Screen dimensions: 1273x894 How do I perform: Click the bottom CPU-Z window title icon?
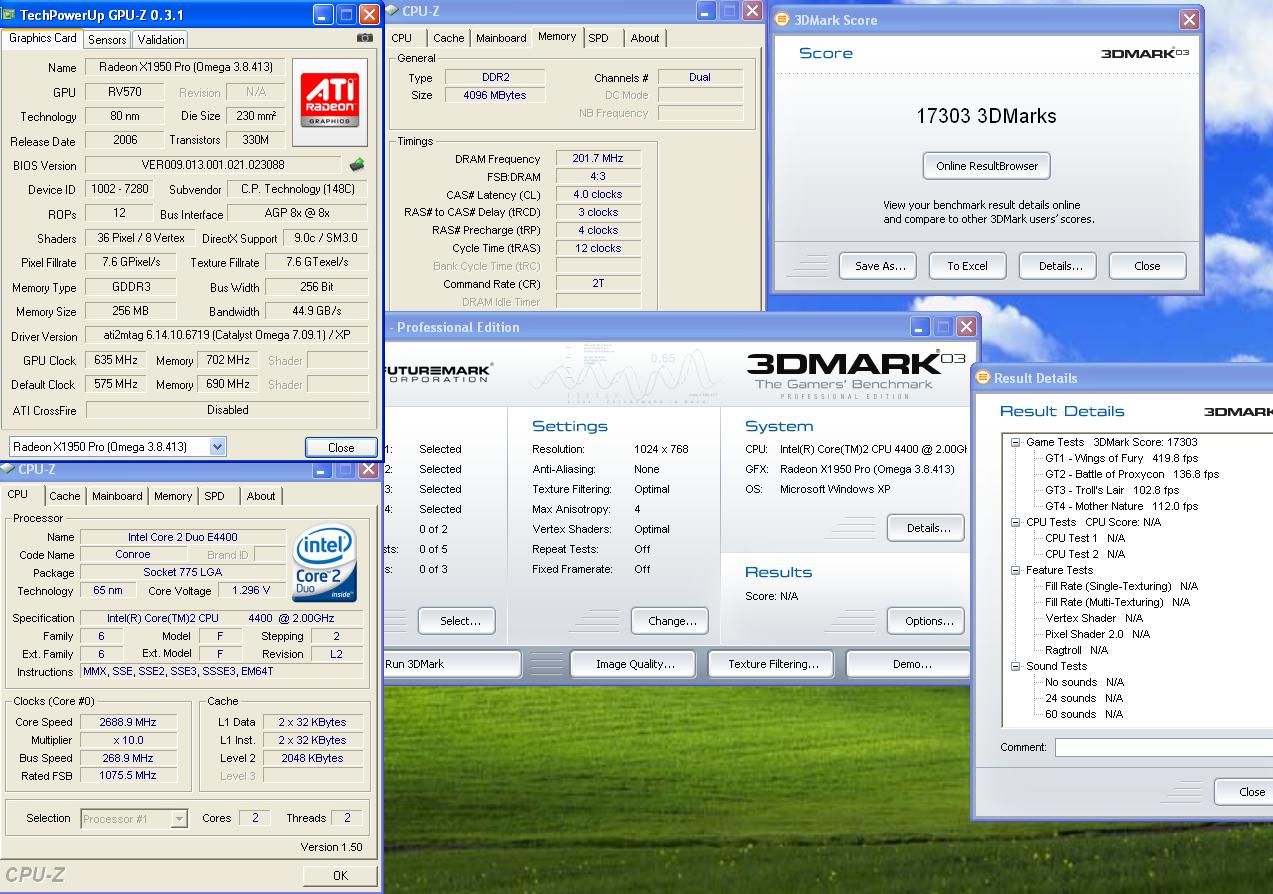(9, 469)
